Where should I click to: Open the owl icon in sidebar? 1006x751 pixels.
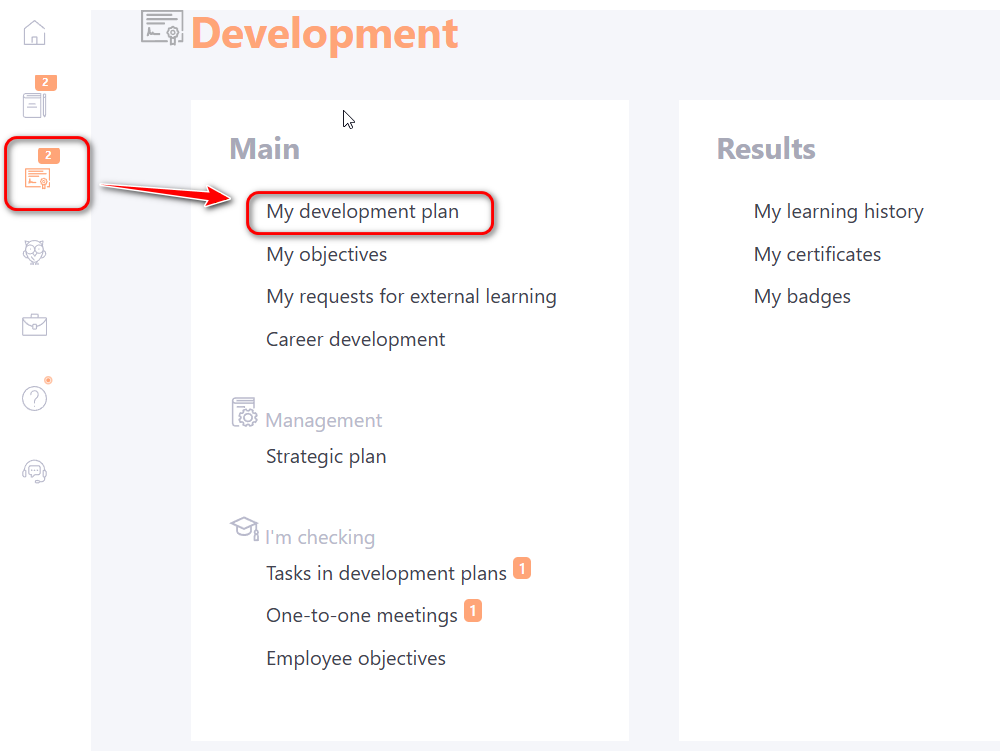pyautogui.click(x=35, y=252)
